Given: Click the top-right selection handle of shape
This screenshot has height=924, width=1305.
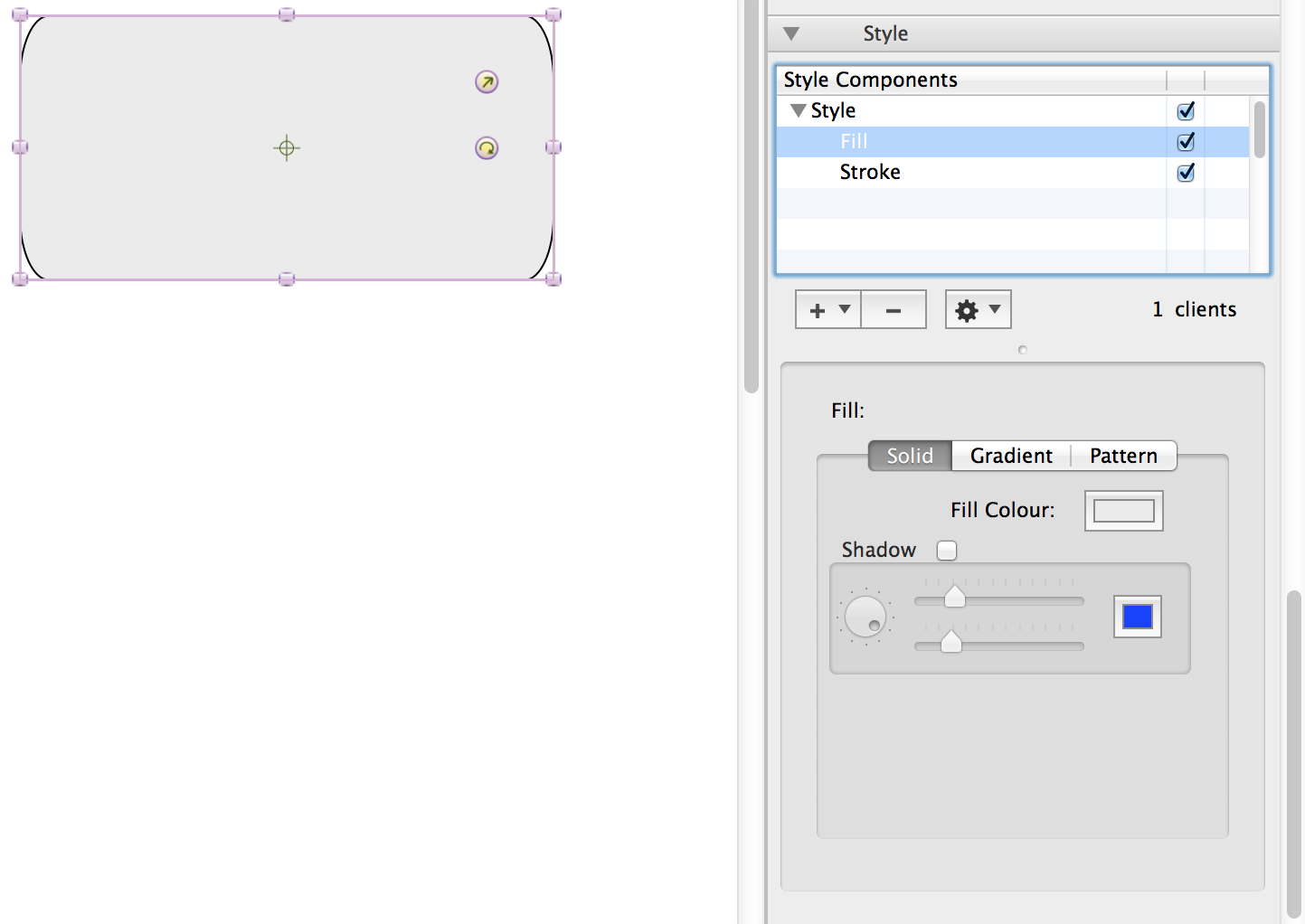Looking at the screenshot, I should coord(553,15).
